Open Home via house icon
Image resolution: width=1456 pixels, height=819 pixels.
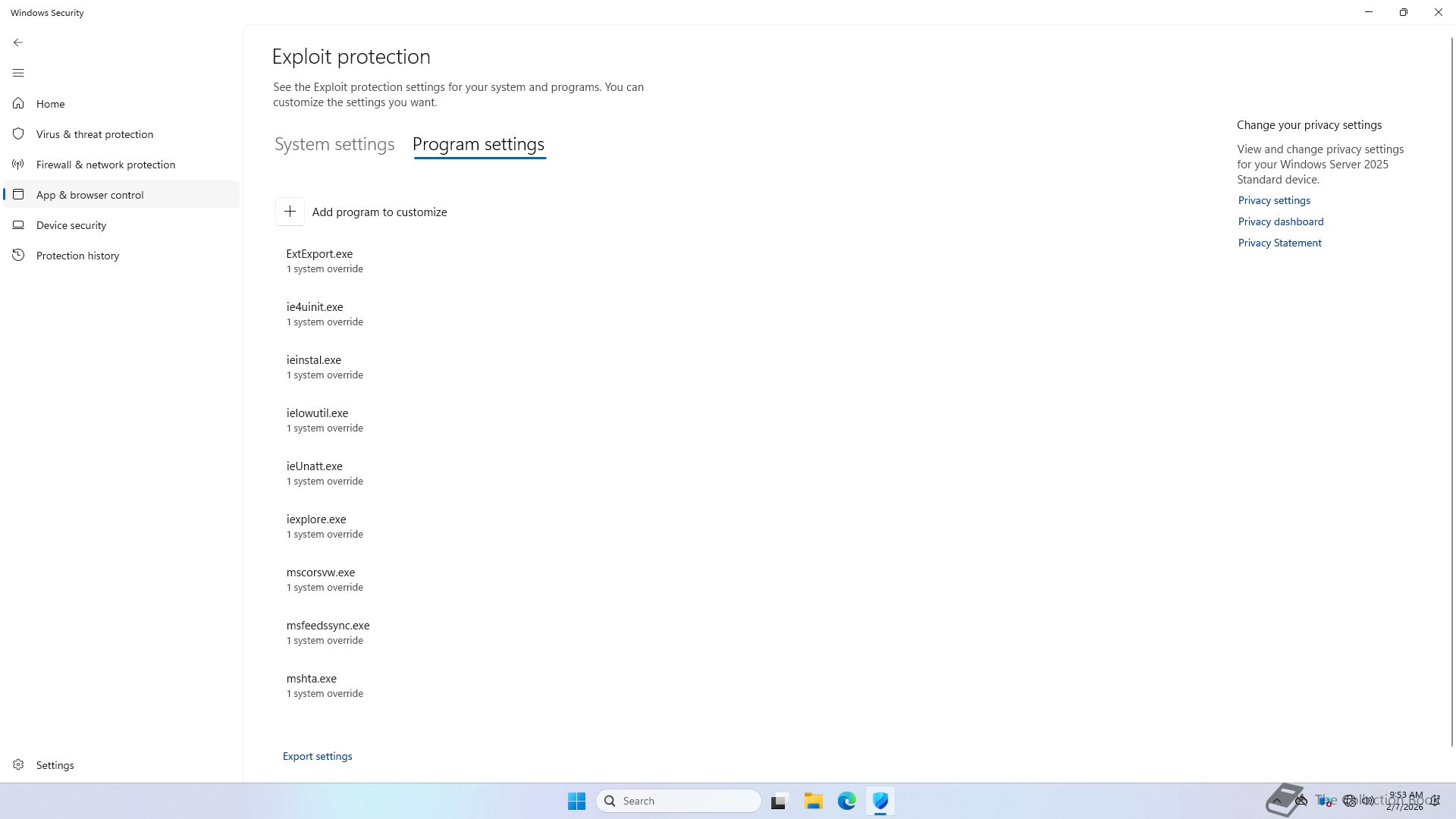point(19,103)
